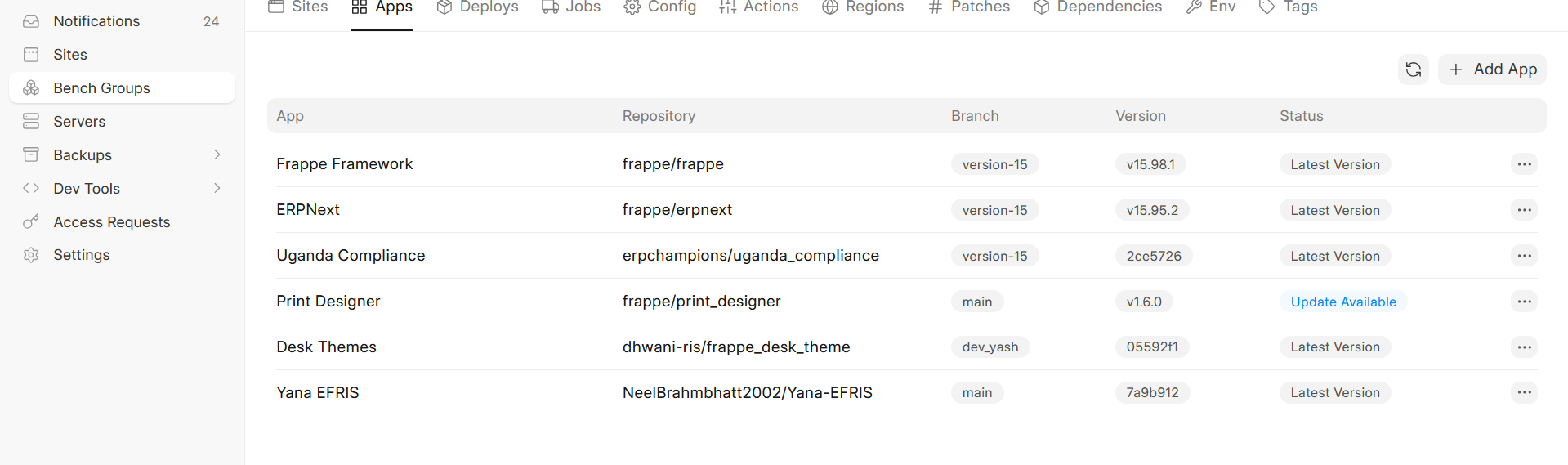This screenshot has width=1568, height=465.
Task: Expand the Dev Tools submenu chevron
Action: pos(217,188)
